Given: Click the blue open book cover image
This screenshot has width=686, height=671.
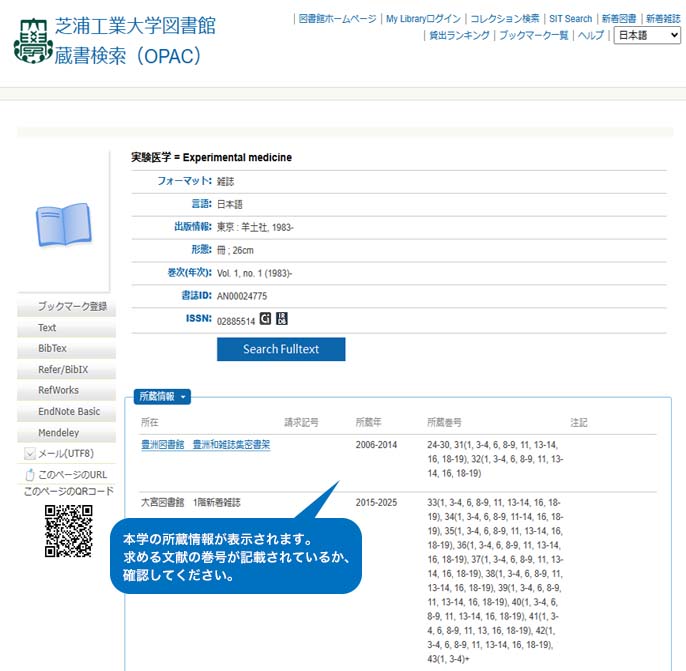Looking at the screenshot, I should coord(64,226).
